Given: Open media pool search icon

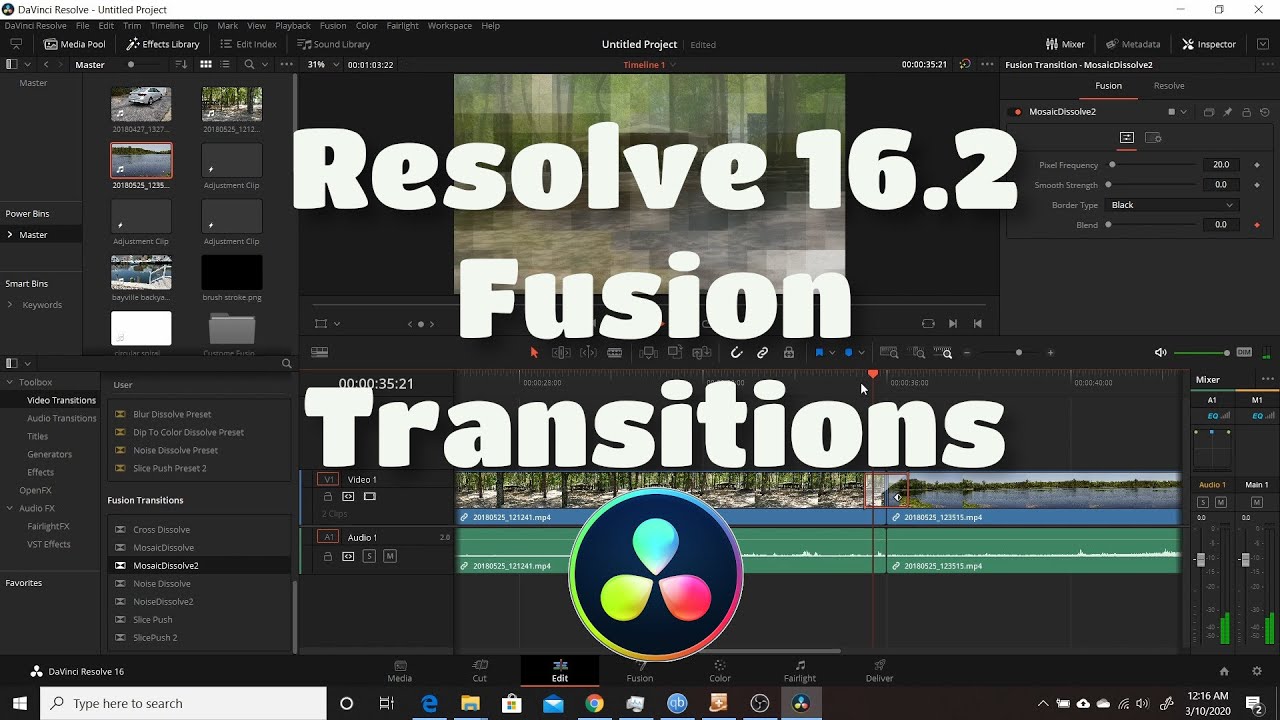Looking at the screenshot, I should (248, 64).
